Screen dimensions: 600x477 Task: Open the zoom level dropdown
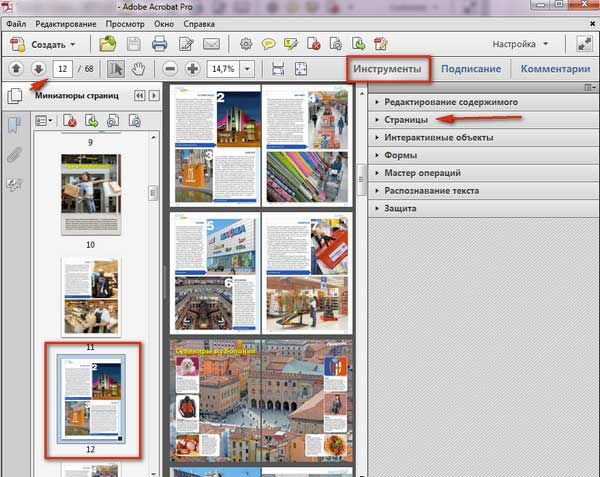click(246, 69)
